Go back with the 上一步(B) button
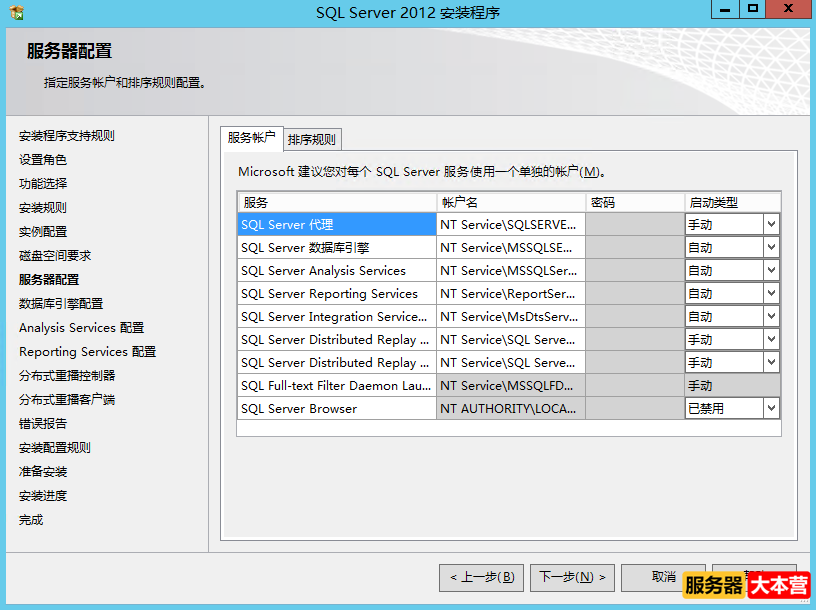 pos(481,577)
